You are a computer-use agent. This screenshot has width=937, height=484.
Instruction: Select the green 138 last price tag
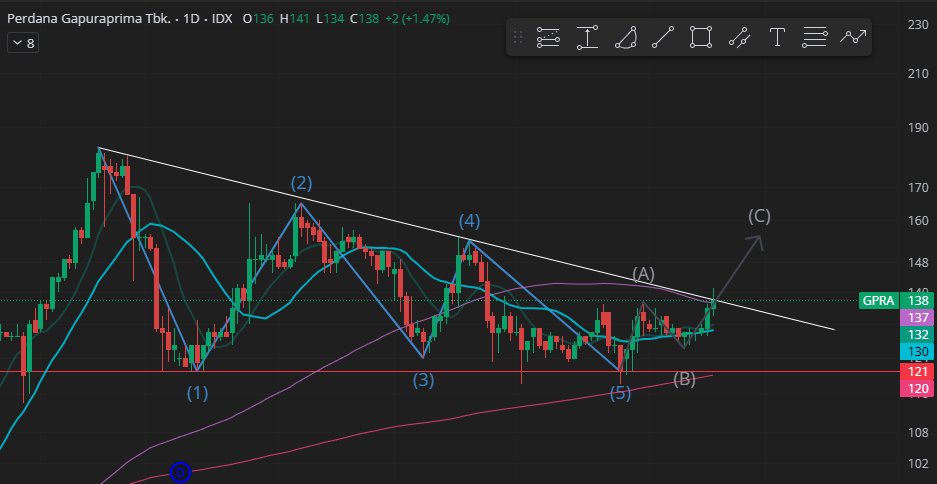[x=918, y=301]
